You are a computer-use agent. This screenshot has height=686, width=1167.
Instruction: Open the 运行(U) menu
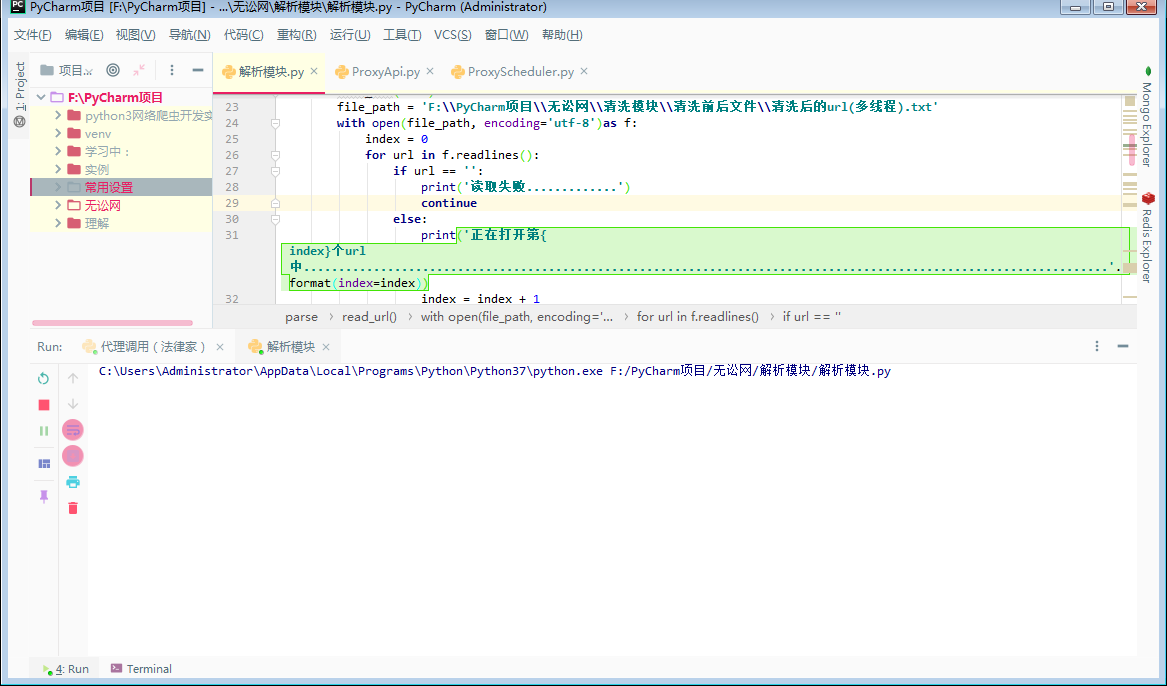tap(350, 35)
